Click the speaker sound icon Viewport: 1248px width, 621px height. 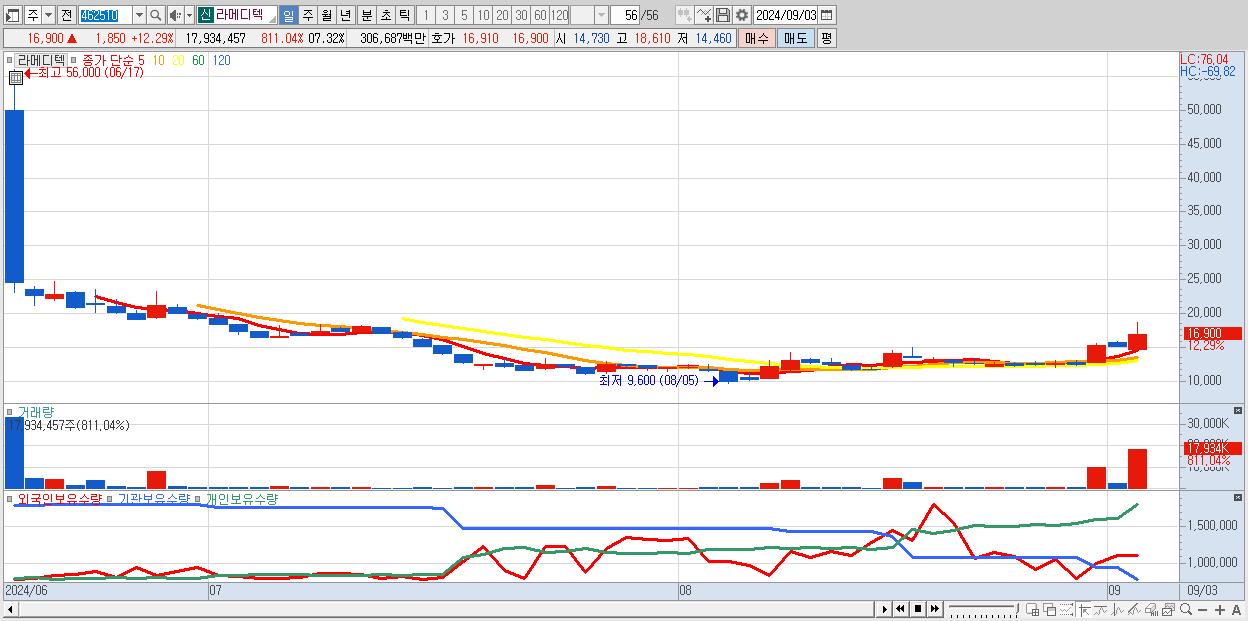(174, 15)
